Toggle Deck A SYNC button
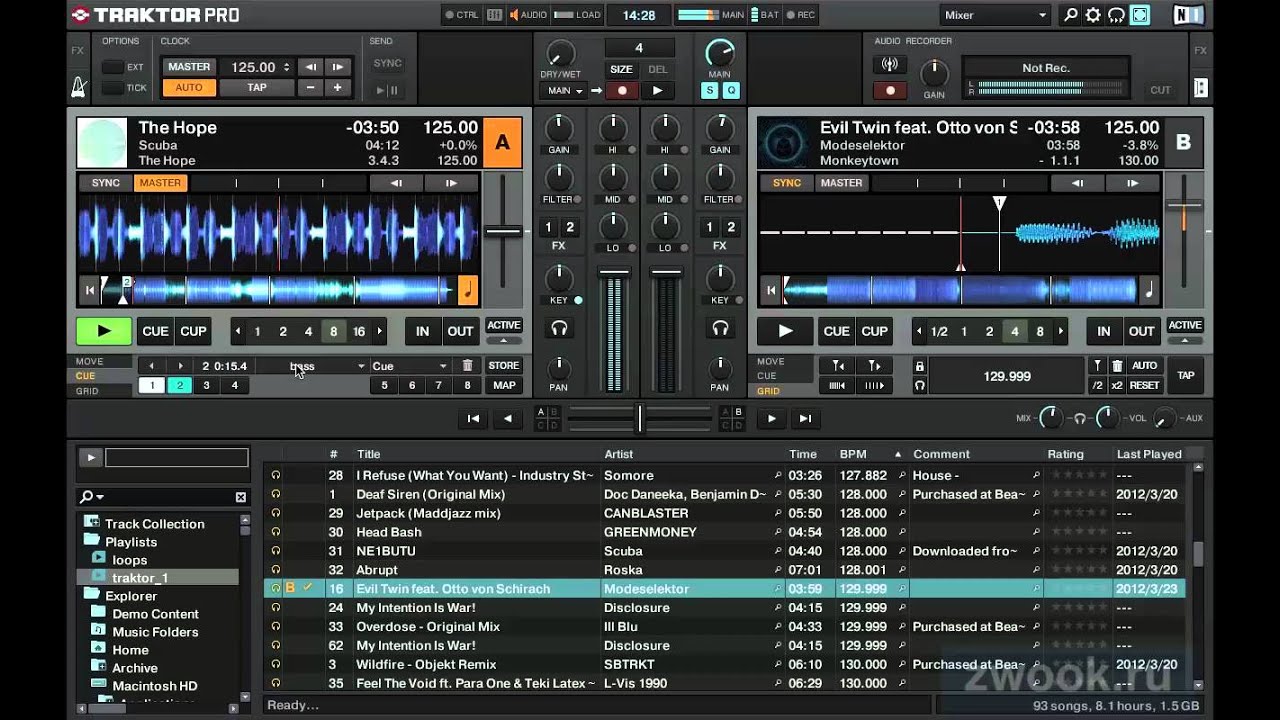Screen dimensions: 1280x720 106,183
